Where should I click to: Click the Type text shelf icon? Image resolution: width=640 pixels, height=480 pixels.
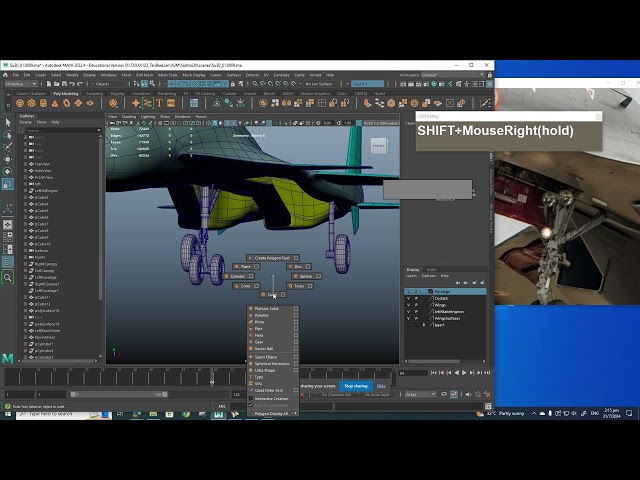coord(159,103)
